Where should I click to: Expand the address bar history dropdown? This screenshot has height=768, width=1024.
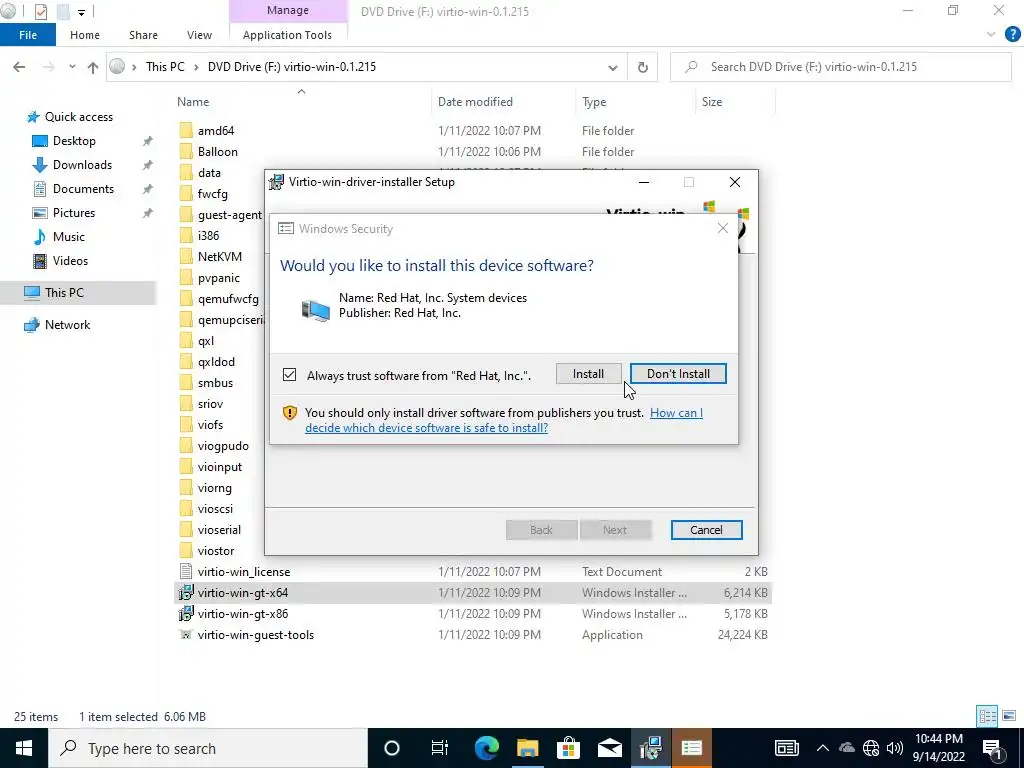[613, 67]
